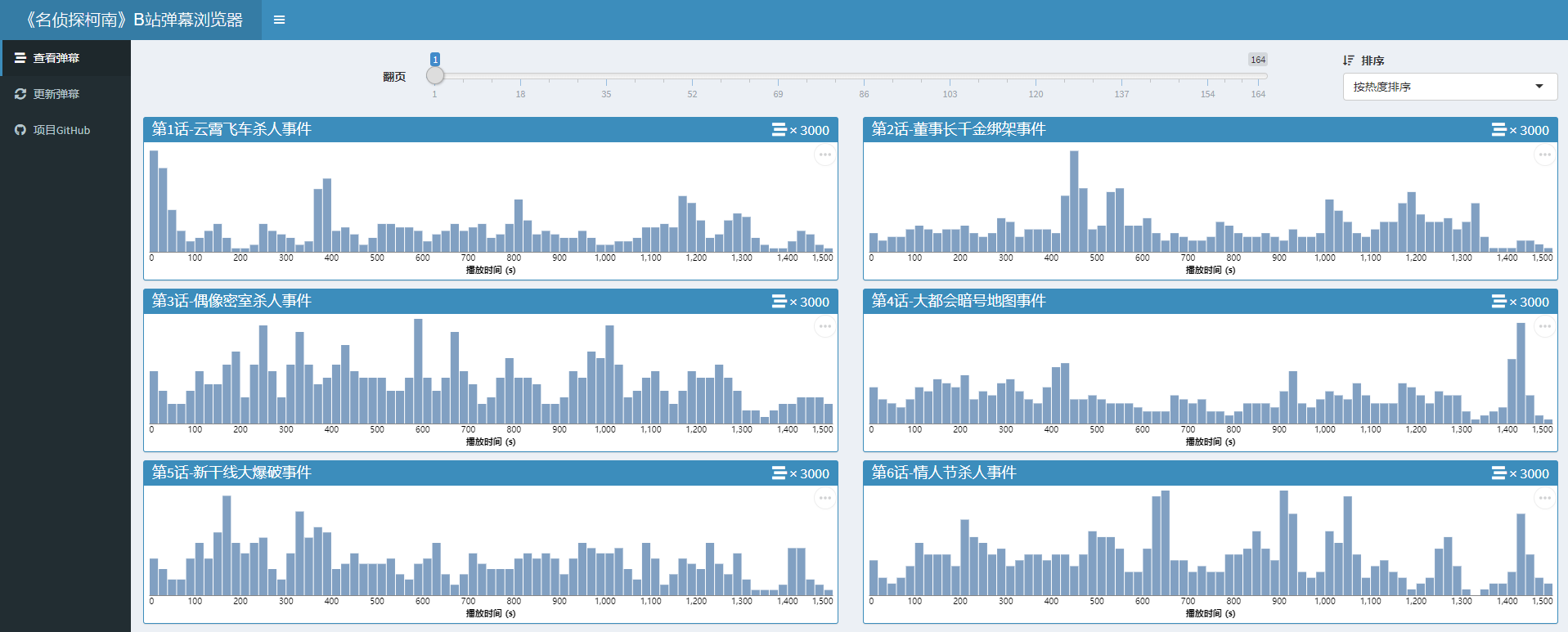Click slider tick labeled 120
The image size is (1568, 632).
tap(1036, 94)
